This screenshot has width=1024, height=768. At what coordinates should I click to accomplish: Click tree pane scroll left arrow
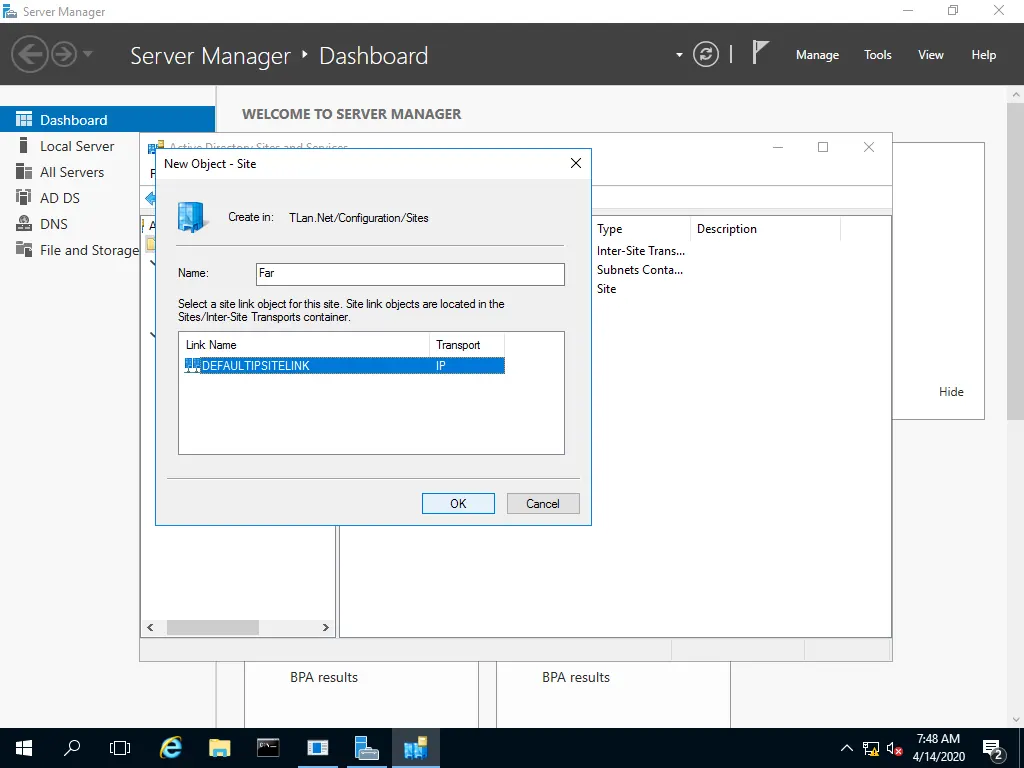[x=150, y=628]
